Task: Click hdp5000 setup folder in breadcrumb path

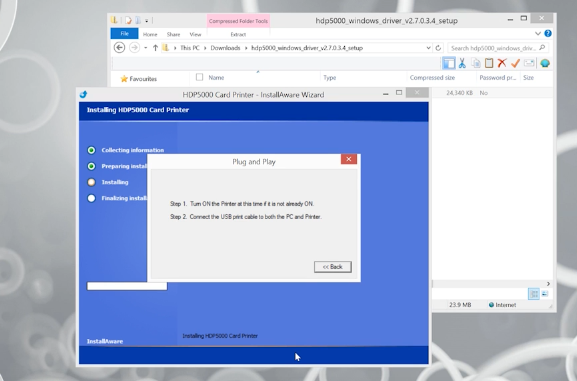Action: [x=307, y=48]
